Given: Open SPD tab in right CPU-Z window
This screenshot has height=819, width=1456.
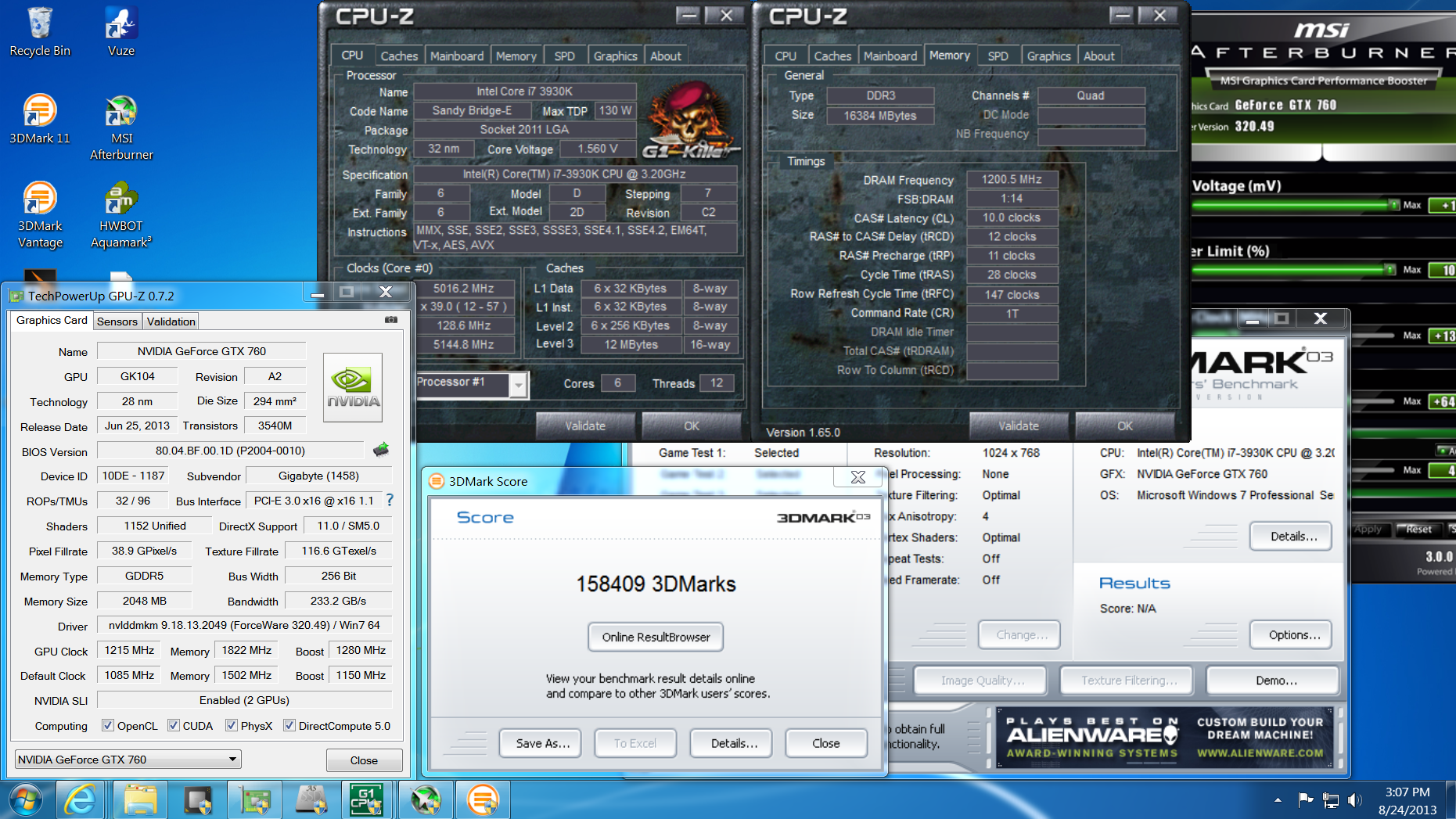Looking at the screenshot, I should click(998, 56).
